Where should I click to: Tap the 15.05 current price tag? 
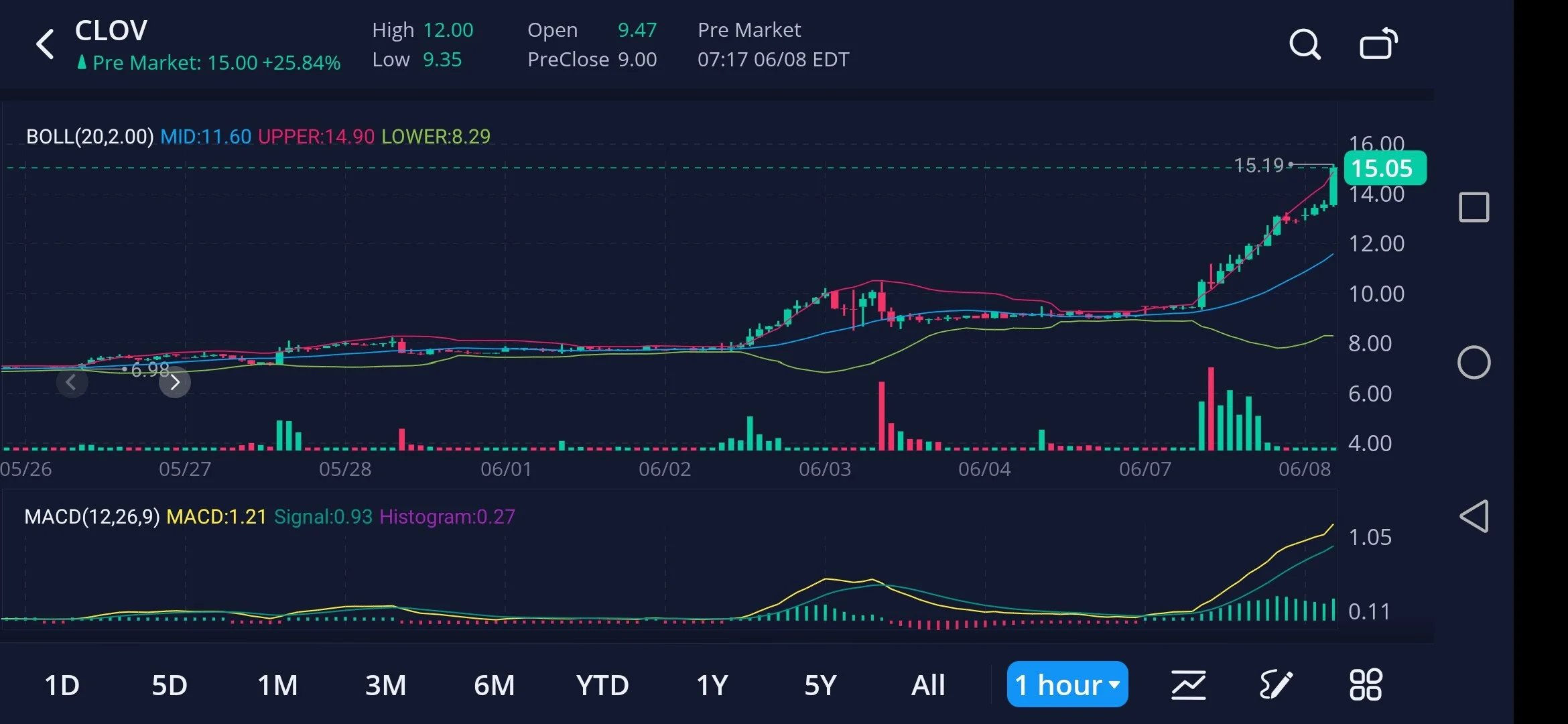pyautogui.click(x=1384, y=168)
